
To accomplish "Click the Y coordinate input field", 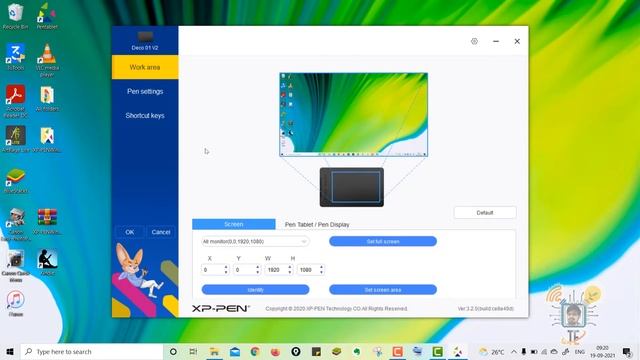I will click(x=244, y=270).
